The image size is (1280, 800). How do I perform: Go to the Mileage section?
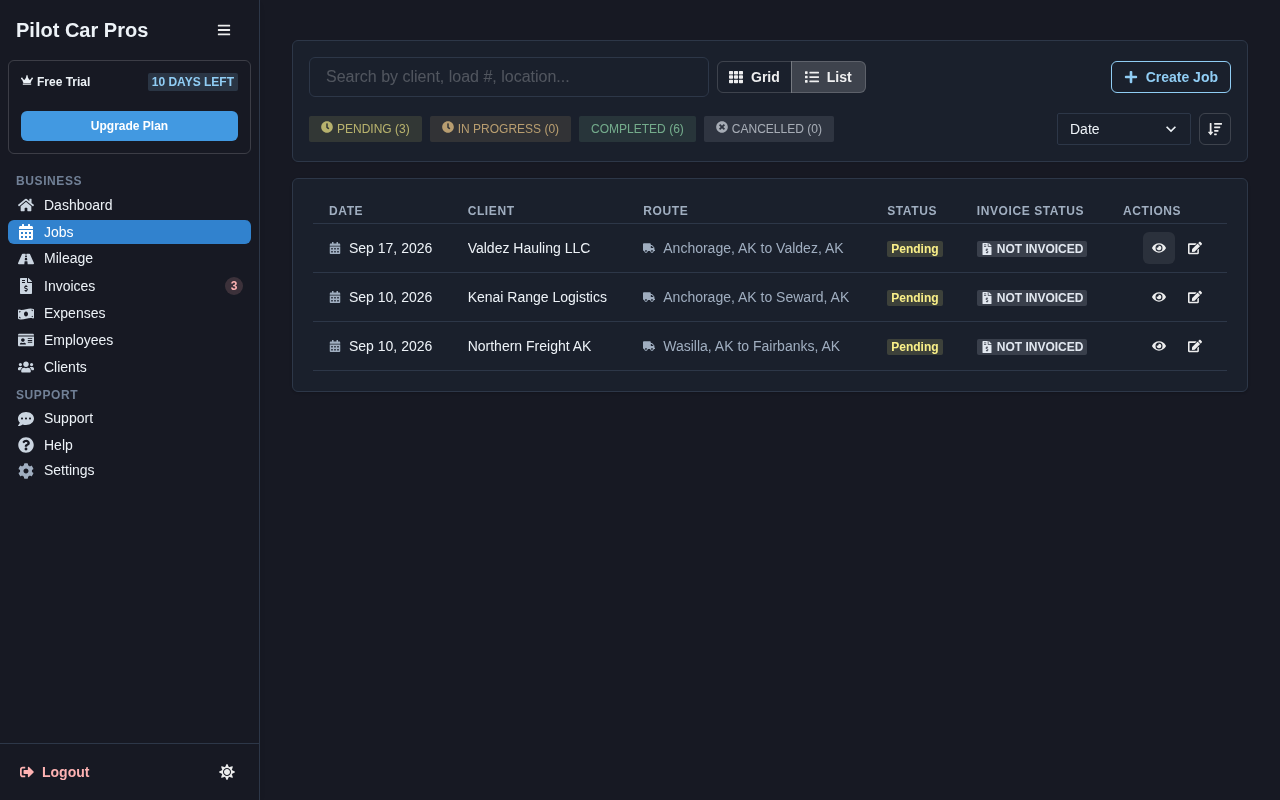pos(129,258)
